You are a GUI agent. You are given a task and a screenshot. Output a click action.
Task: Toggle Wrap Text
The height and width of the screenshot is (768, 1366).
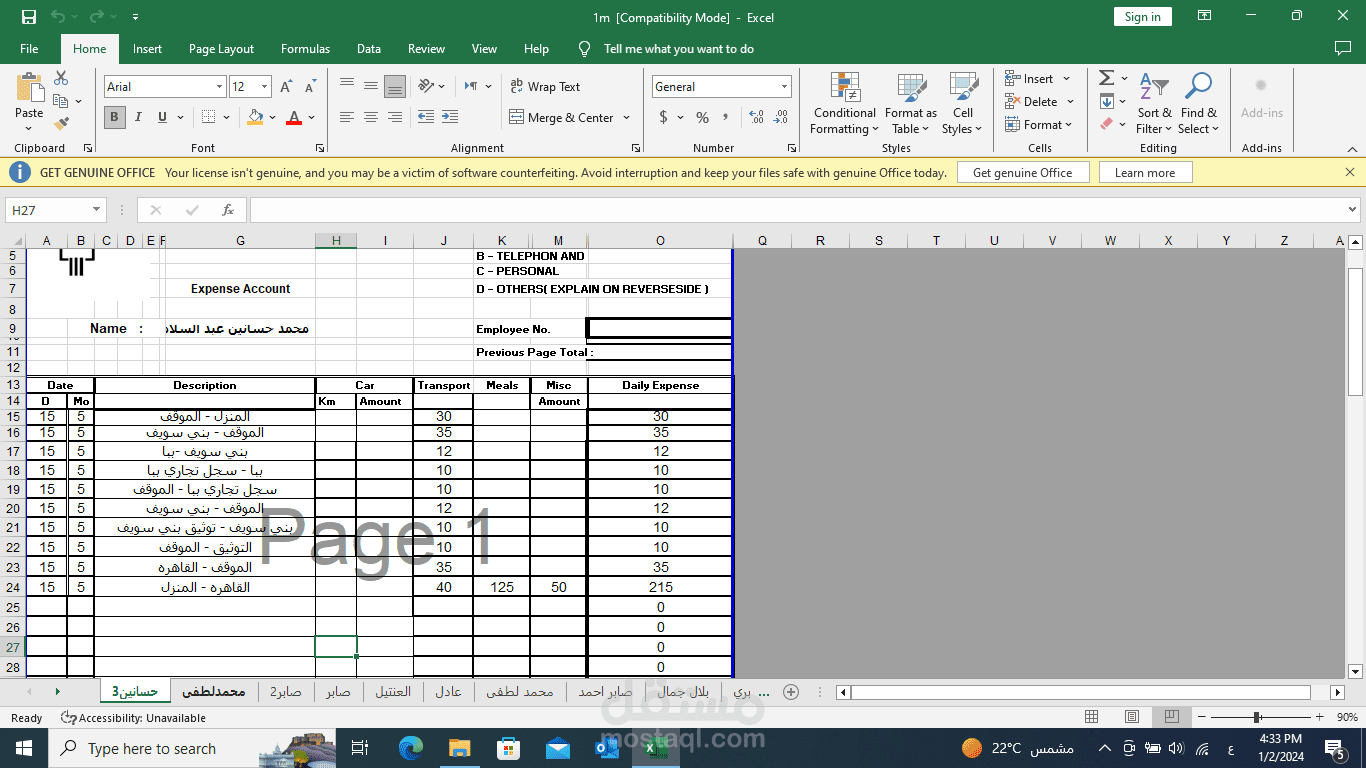coord(545,86)
